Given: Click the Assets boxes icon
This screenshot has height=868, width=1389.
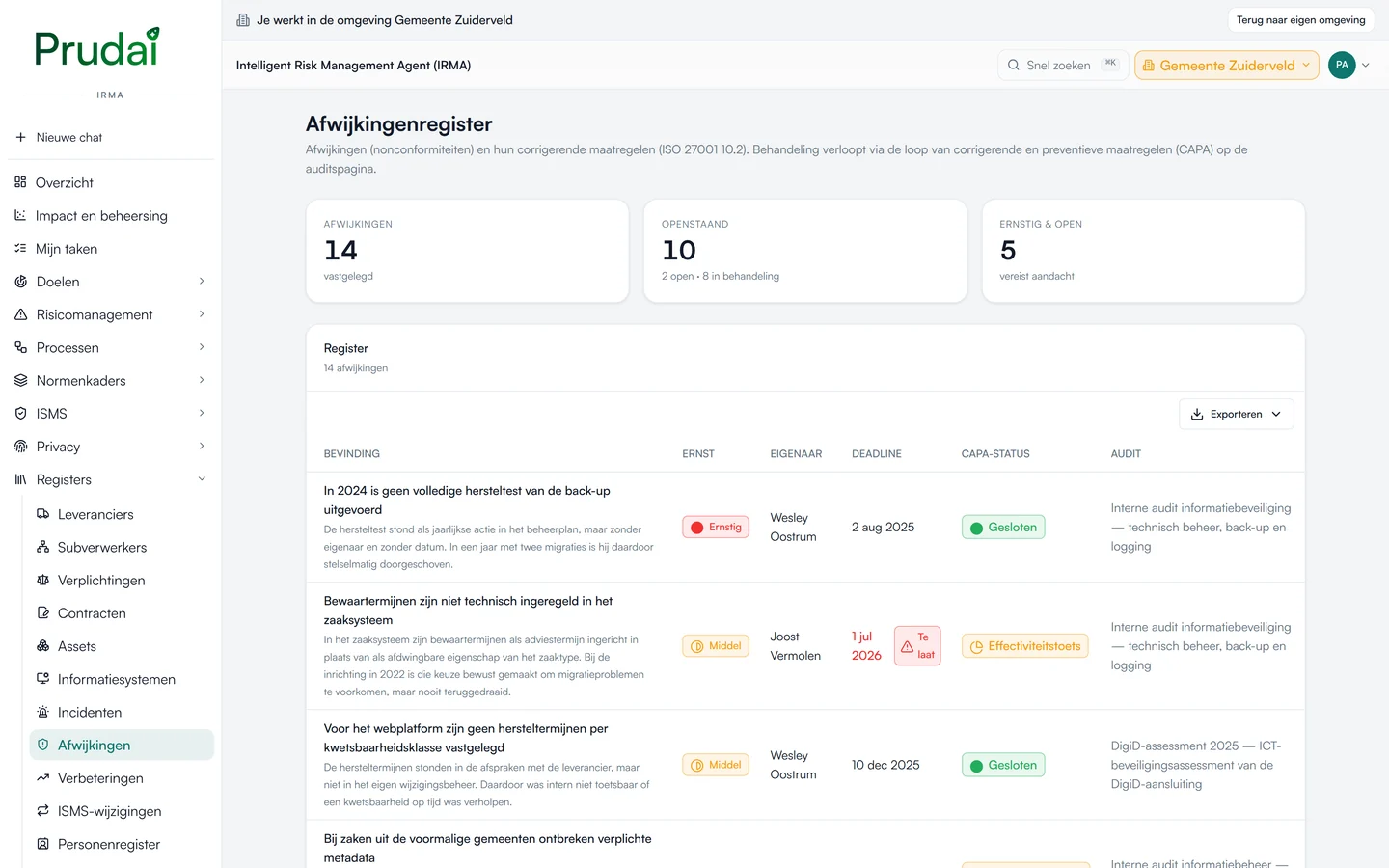Looking at the screenshot, I should pos(42,646).
